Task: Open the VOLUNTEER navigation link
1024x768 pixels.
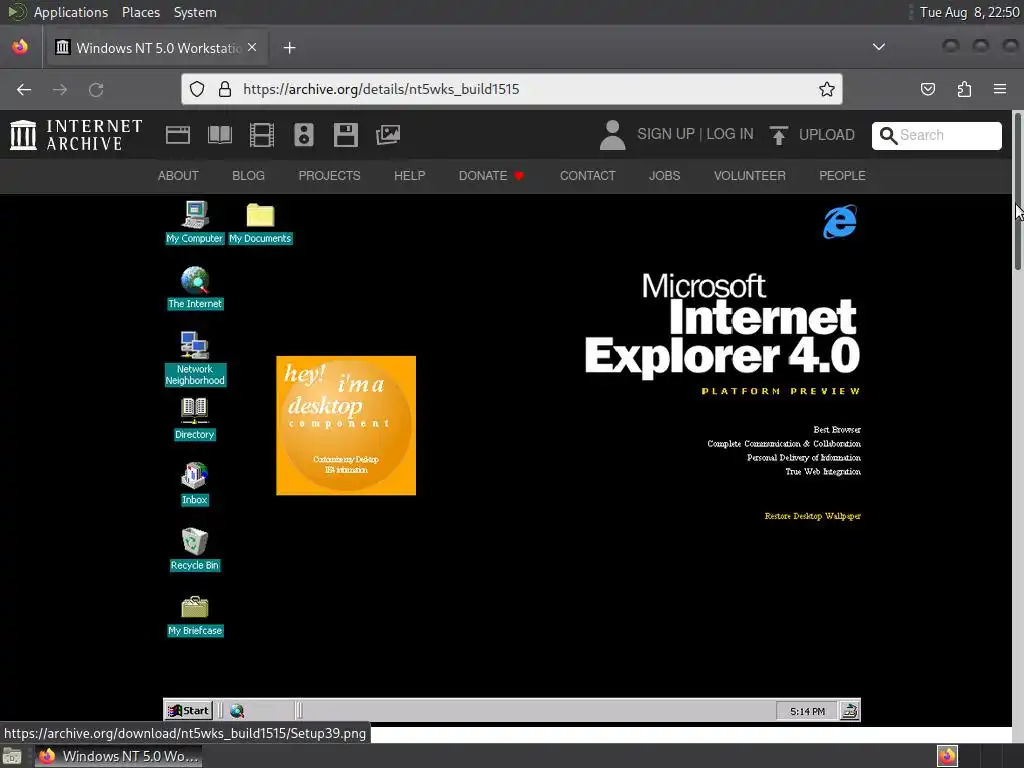Action: tap(749, 176)
